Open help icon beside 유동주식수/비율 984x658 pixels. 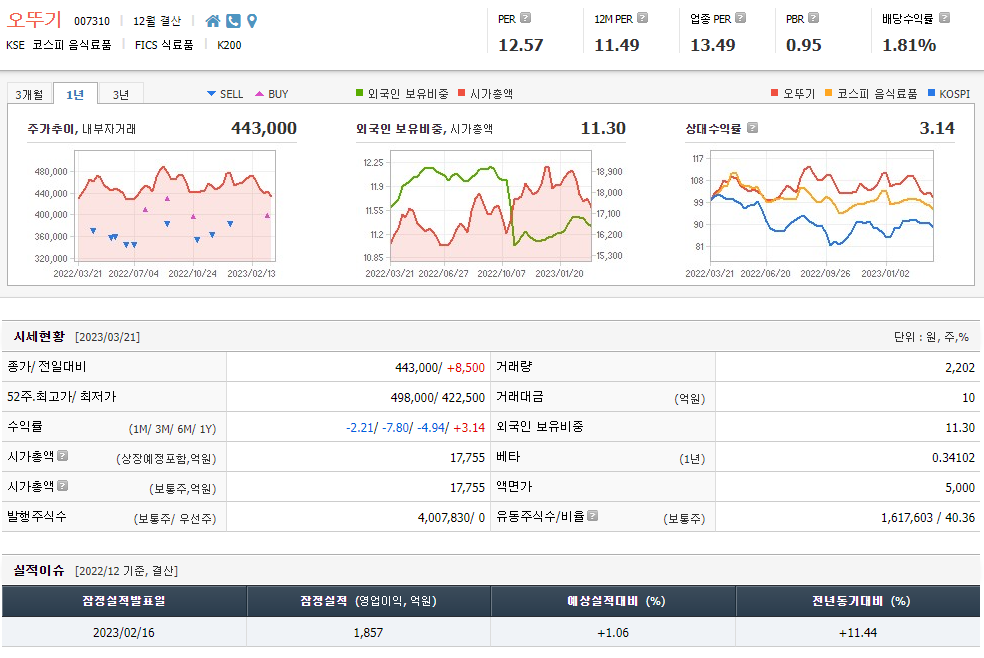pos(592,516)
